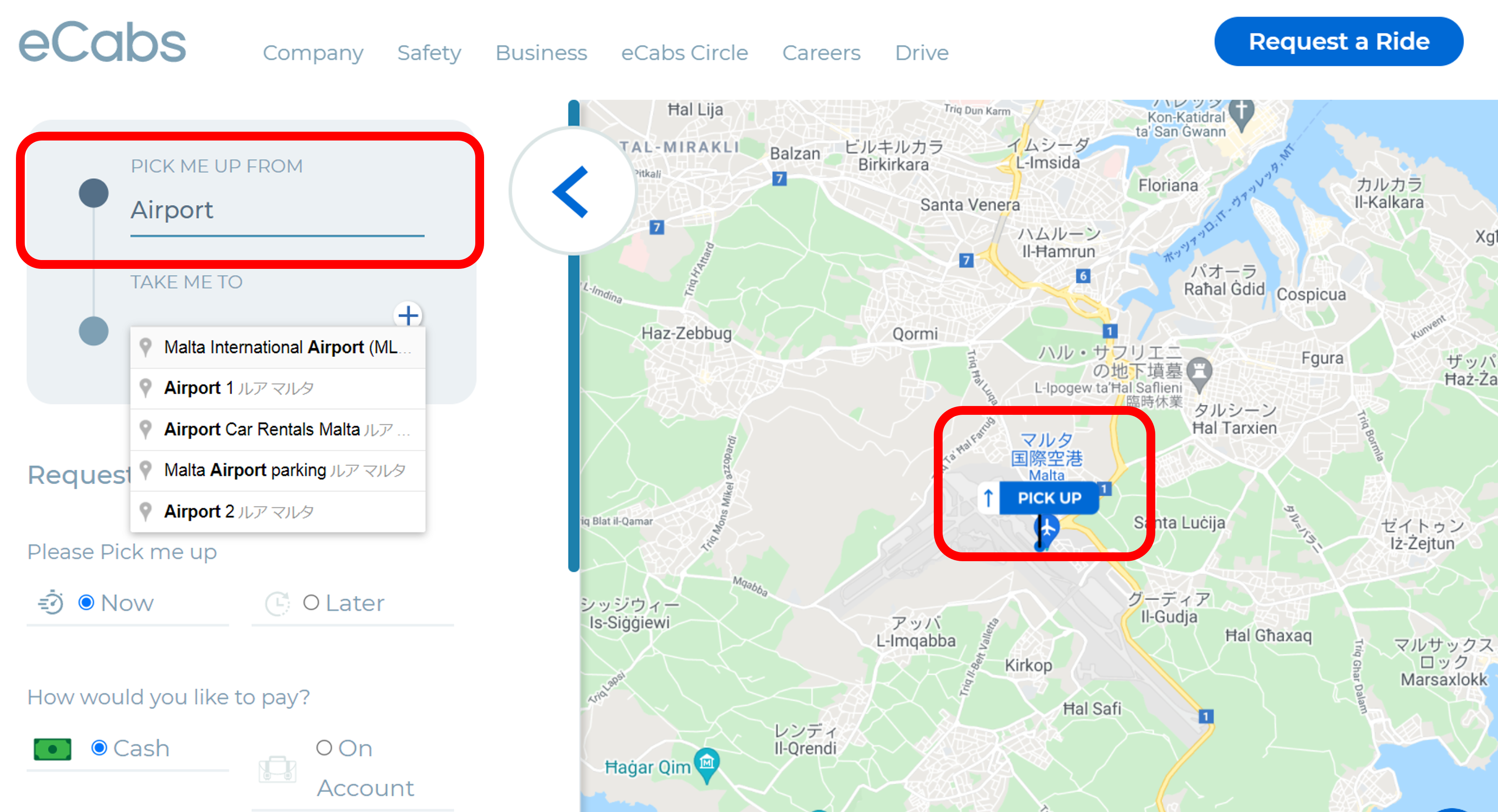1498x812 pixels.
Task: Click the Santa Venera label on map
Action: coord(970,205)
